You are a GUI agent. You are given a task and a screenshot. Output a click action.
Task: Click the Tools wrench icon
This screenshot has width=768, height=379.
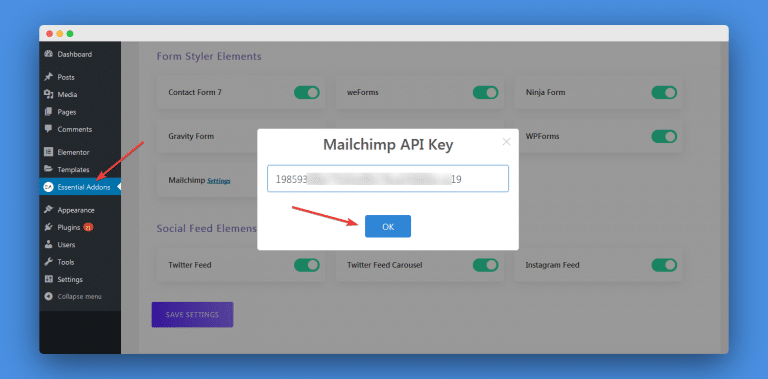tap(48, 262)
